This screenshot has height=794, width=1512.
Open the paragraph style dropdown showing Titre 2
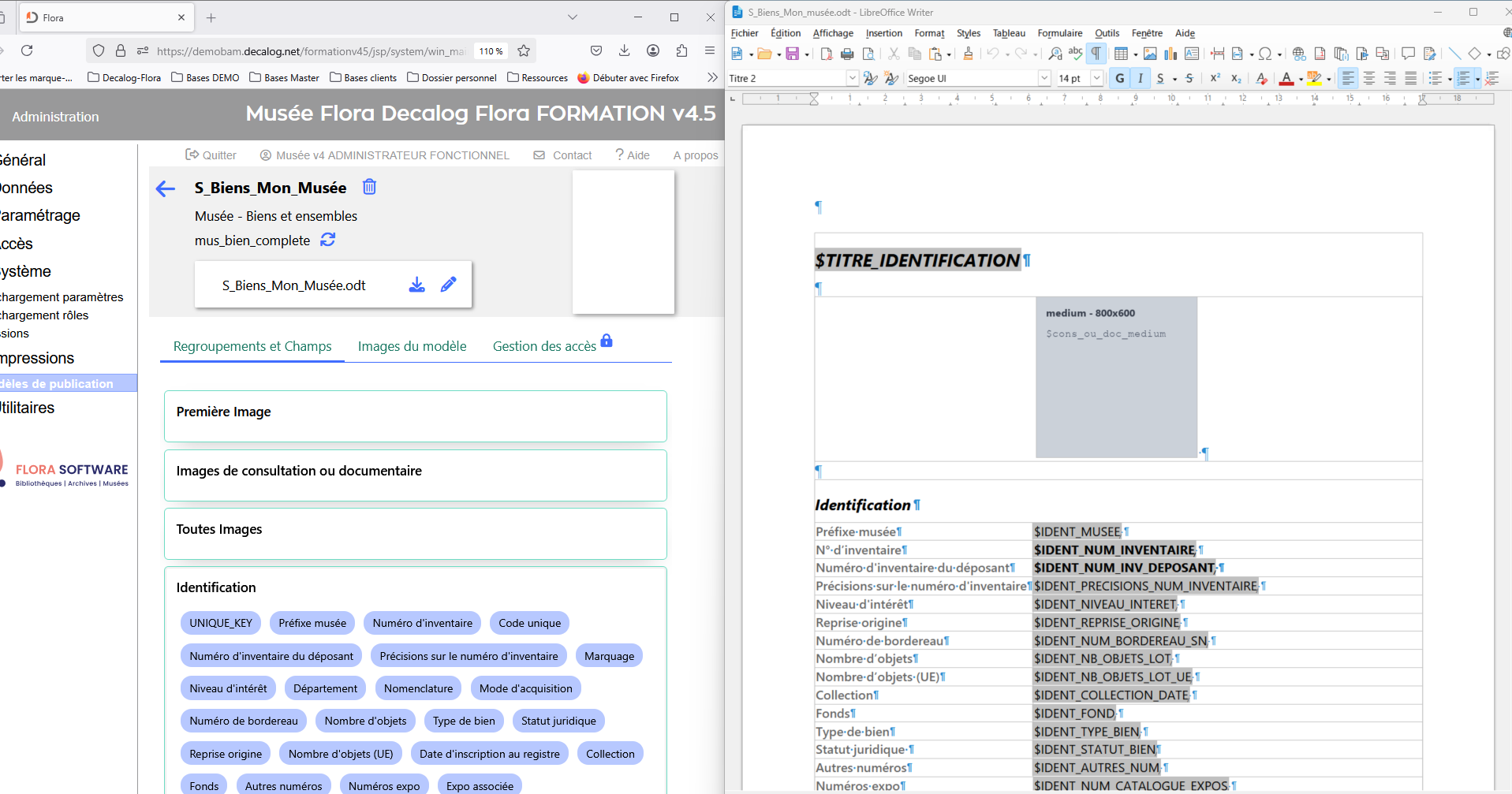click(853, 78)
